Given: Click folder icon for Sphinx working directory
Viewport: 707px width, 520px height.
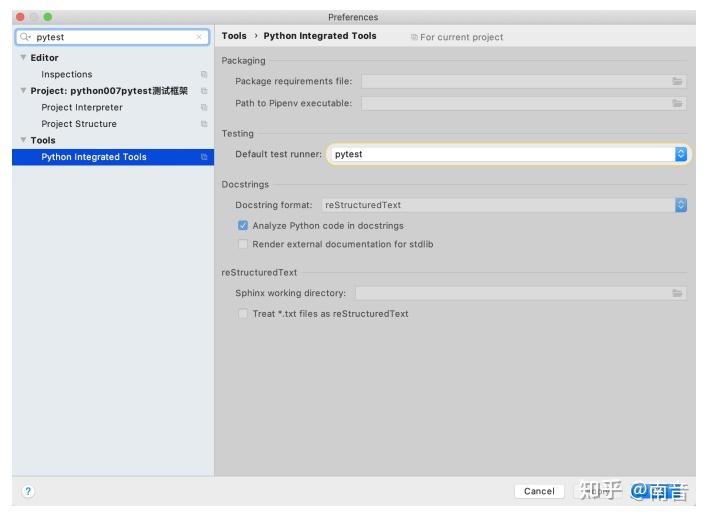Looking at the screenshot, I should point(678,293).
